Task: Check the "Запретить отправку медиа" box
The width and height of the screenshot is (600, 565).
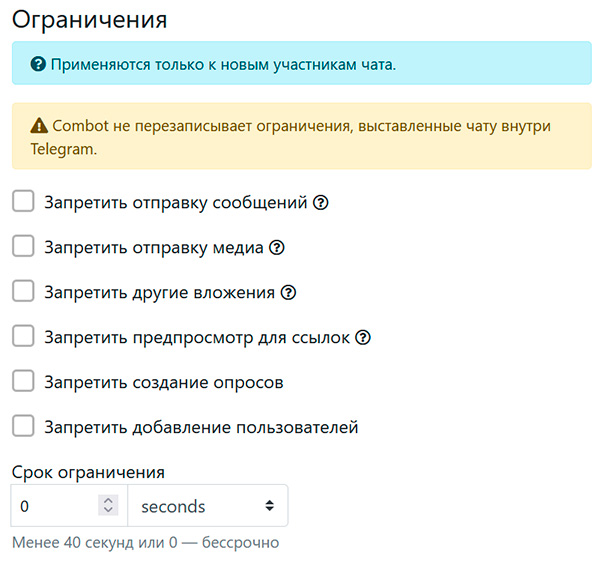Action: click(x=23, y=247)
